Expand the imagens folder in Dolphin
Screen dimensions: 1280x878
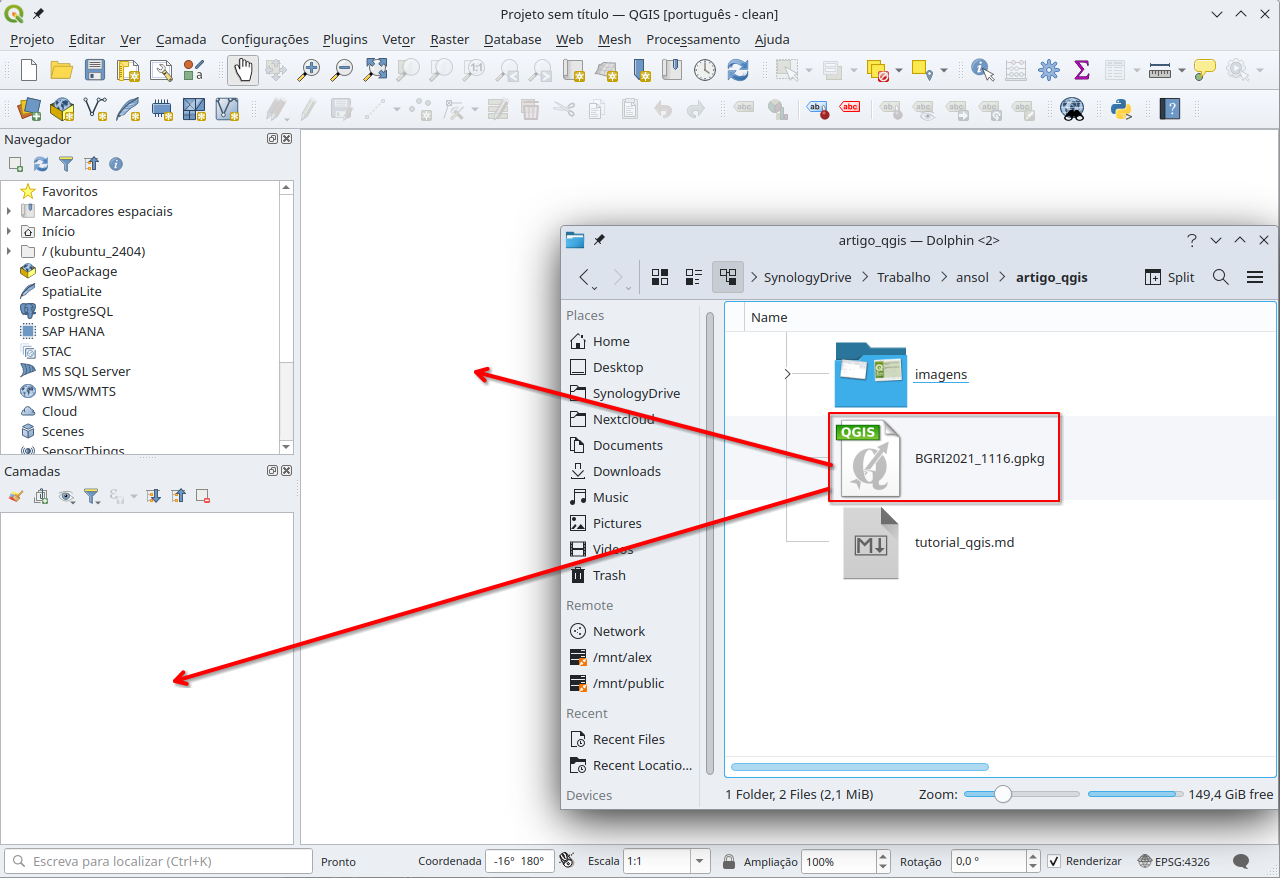pyautogui.click(x=788, y=374)
